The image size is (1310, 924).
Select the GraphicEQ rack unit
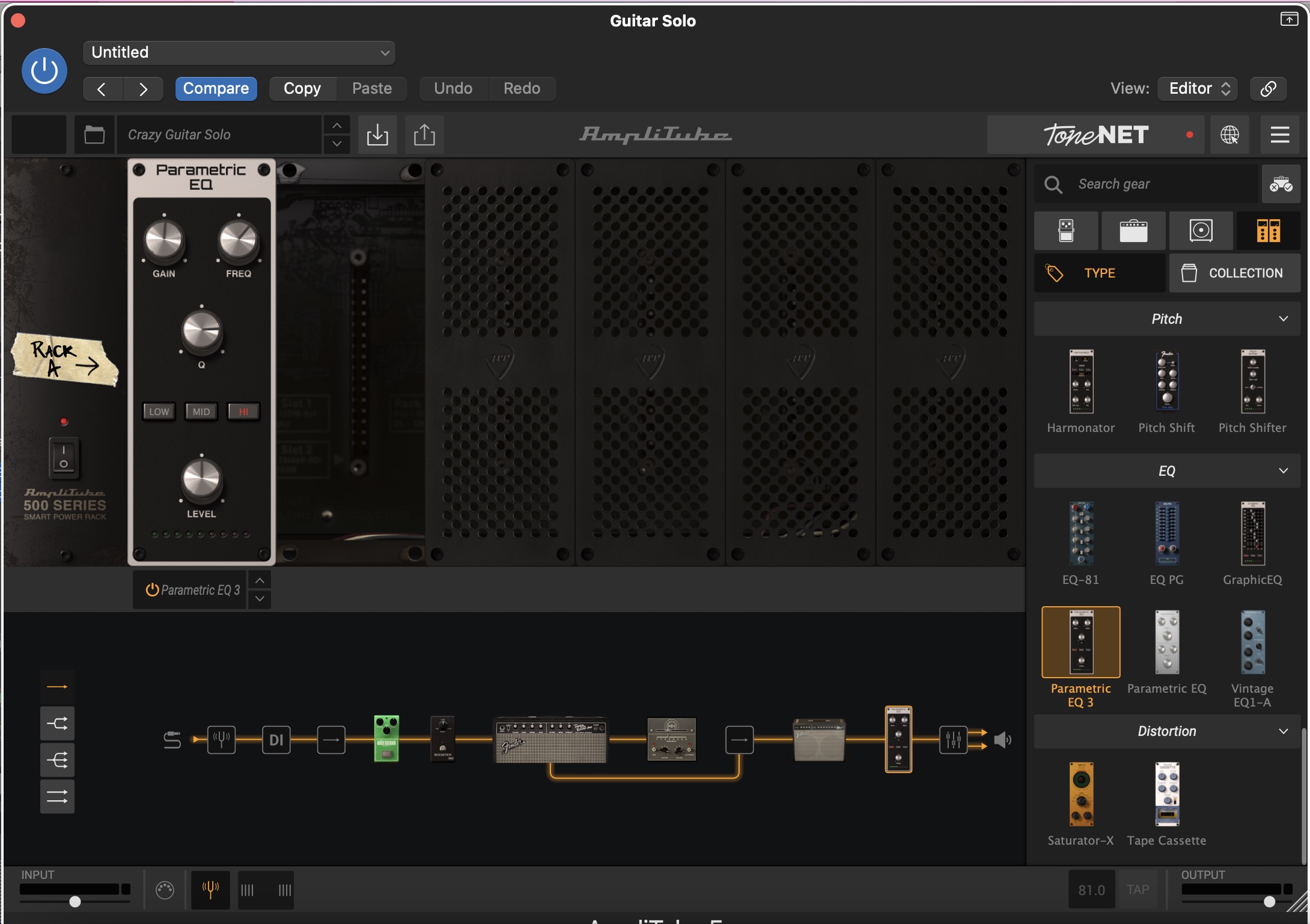1252,543
